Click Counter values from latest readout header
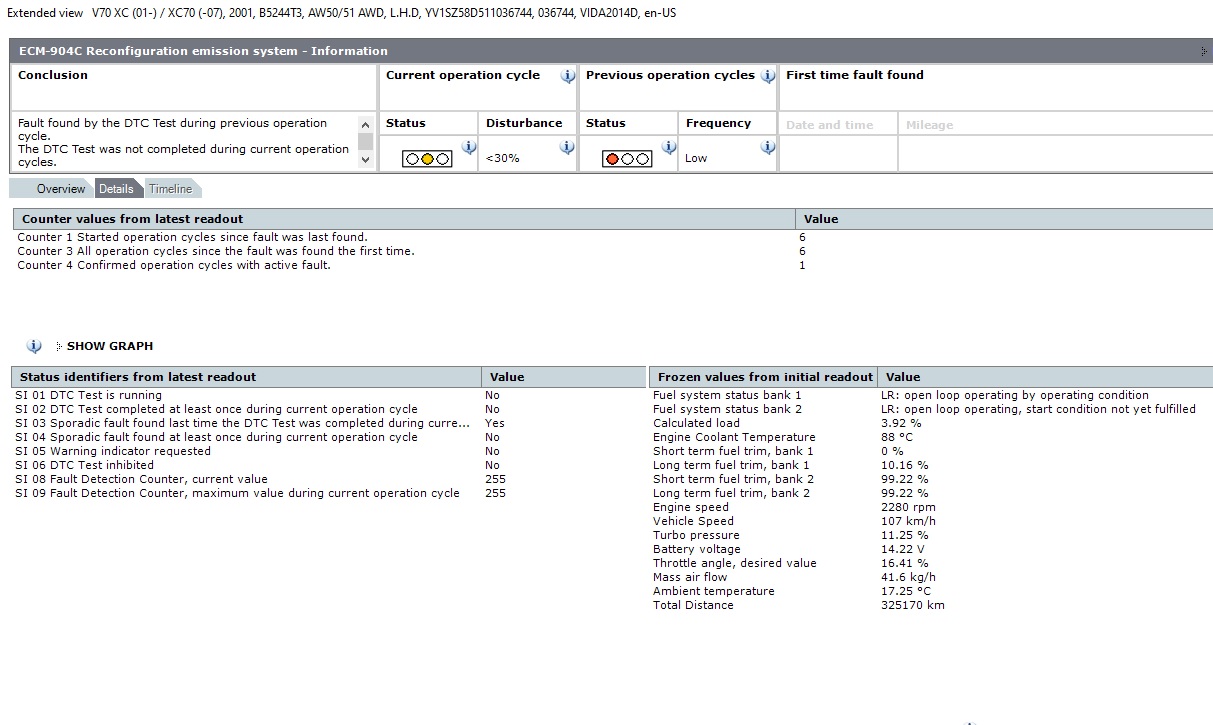Viewport: 1213px width, 725px height. (x=132, y=218)
